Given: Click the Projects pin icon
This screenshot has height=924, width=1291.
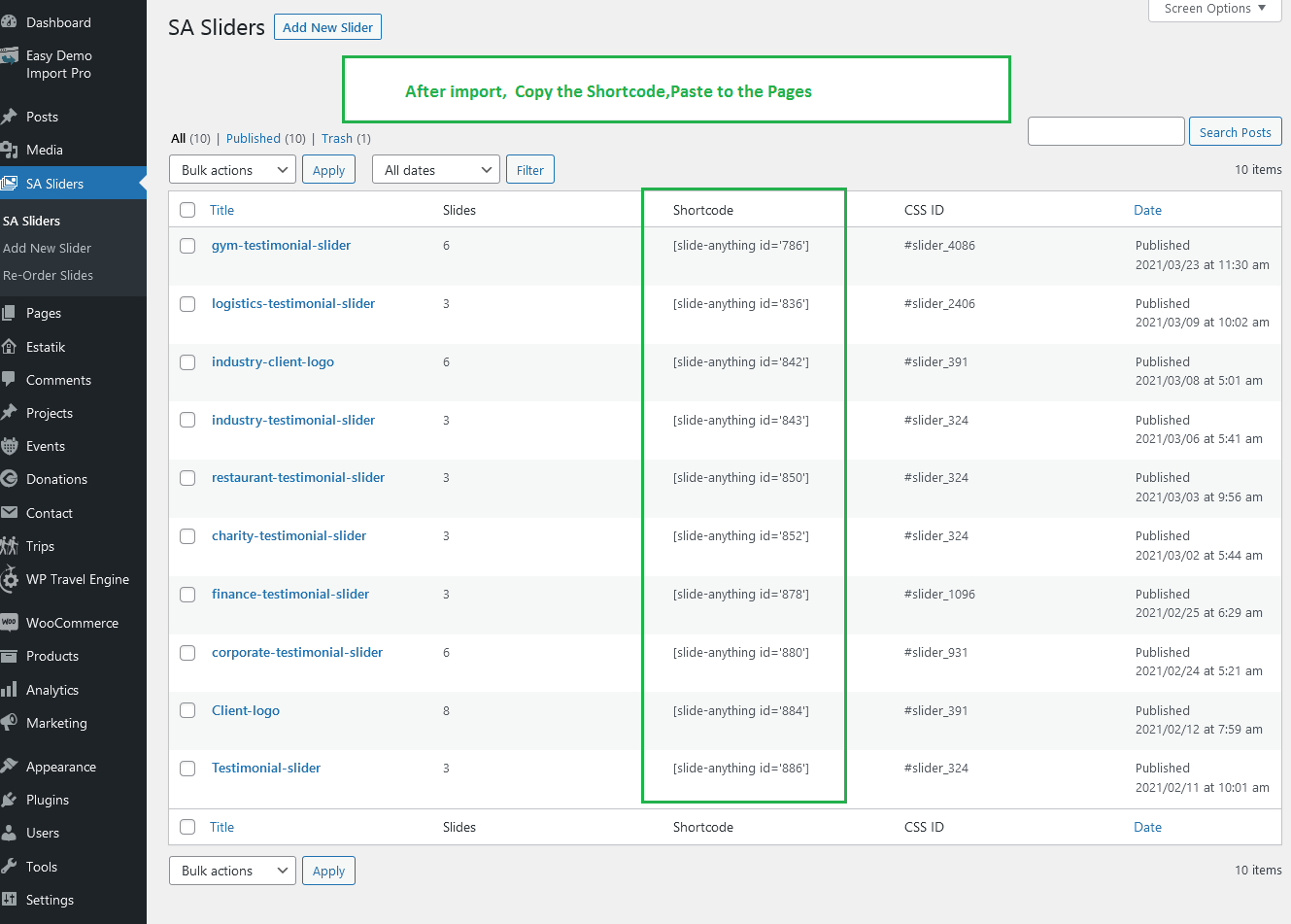Looking at the screenshot, I should (x=9, y=413).
